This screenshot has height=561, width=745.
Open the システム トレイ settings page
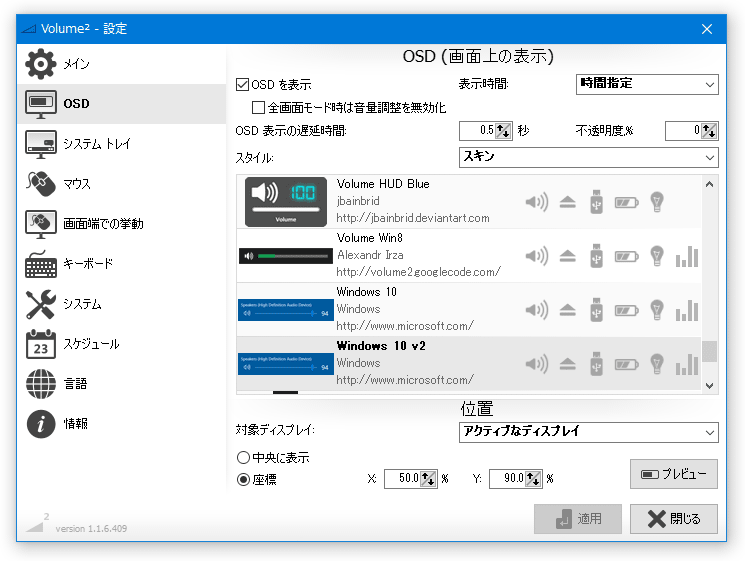click(x=121, y=143)
